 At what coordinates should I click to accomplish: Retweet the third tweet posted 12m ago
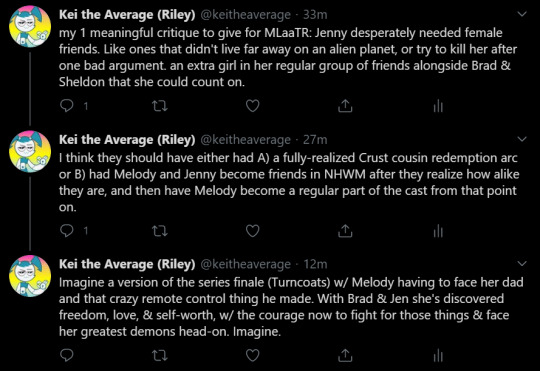coord(160,355)
